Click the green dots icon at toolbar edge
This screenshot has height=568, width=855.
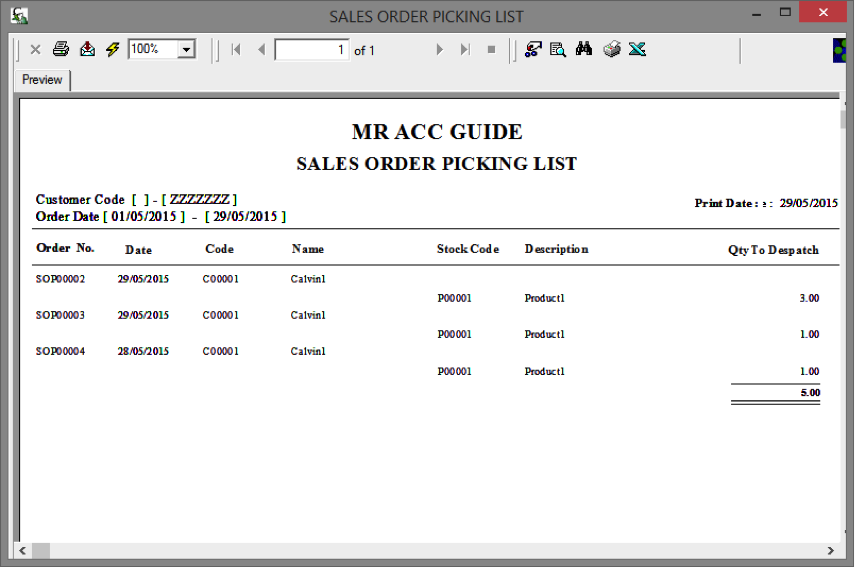pos(840,50)
